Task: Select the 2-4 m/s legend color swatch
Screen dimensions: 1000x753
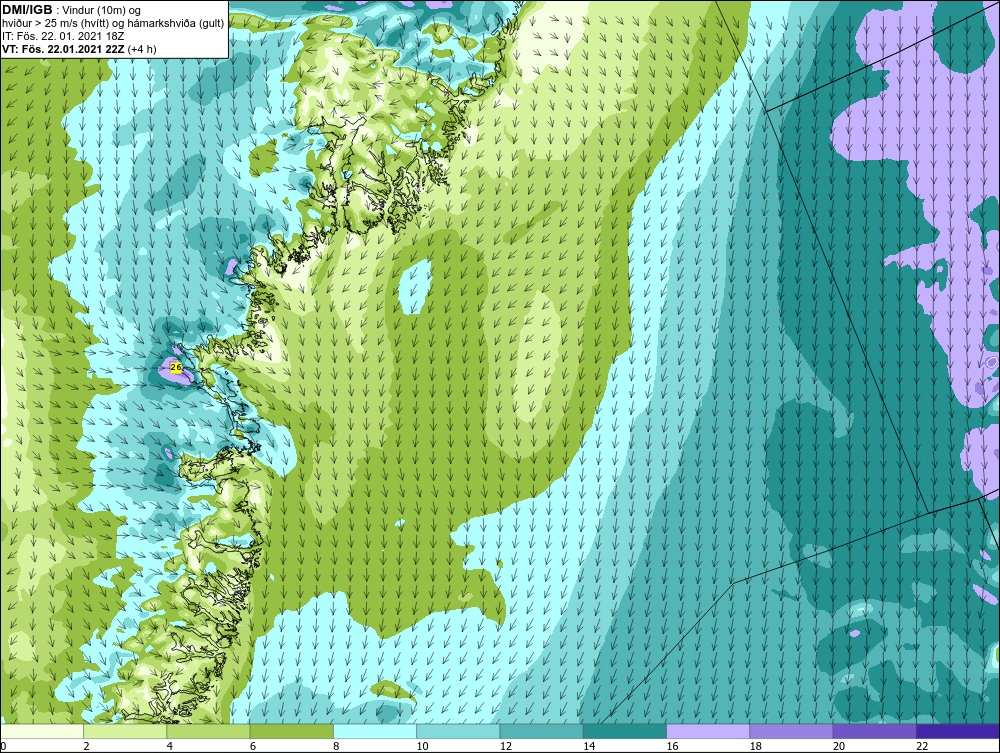Action: point(125,731)
